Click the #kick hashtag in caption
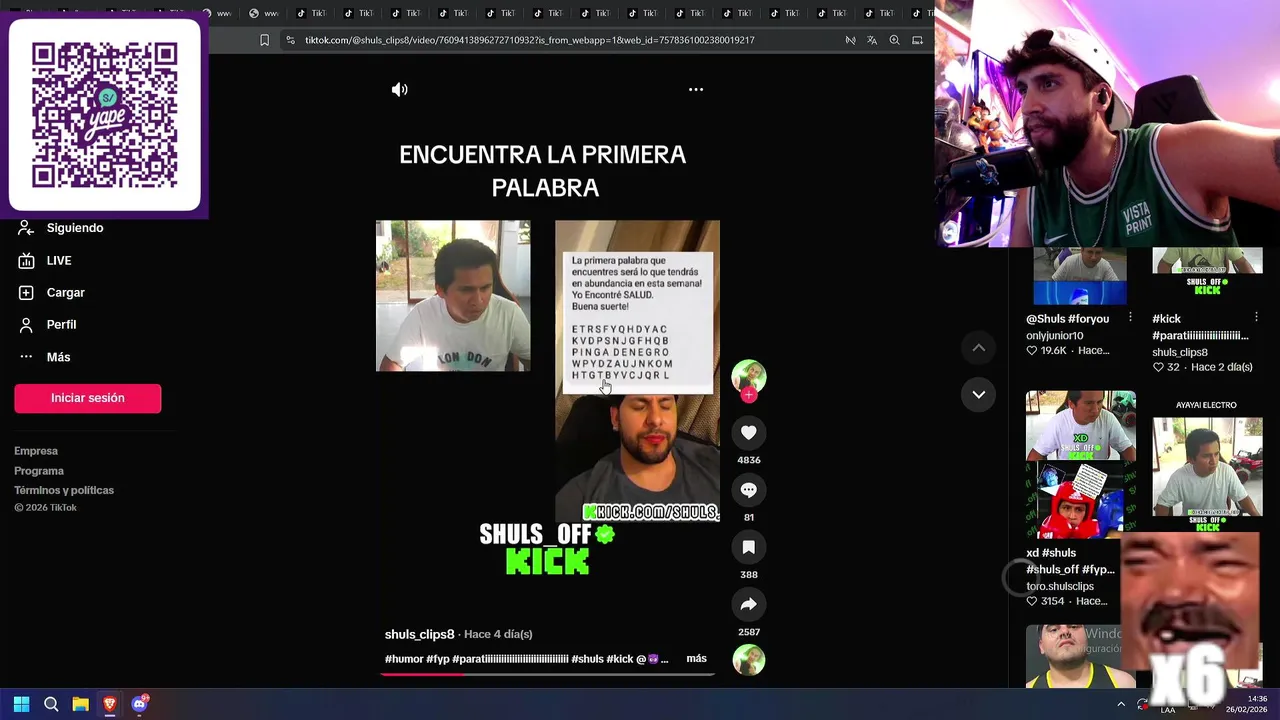 (x=619, y=659)
